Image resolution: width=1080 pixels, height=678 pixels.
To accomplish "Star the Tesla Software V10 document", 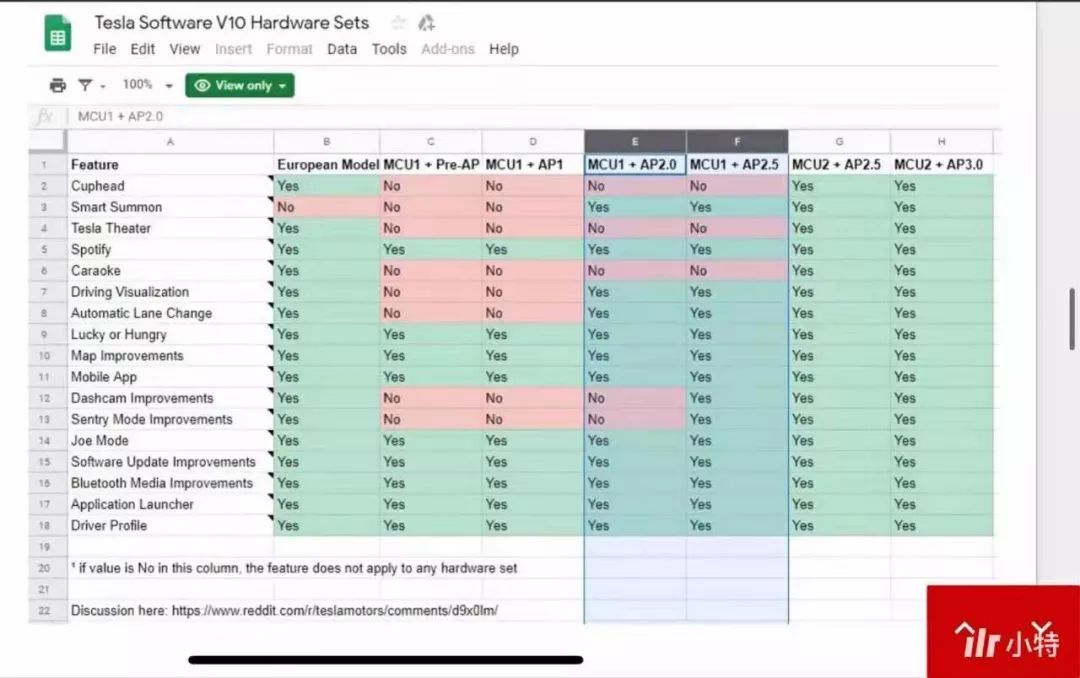I will 398,23.
